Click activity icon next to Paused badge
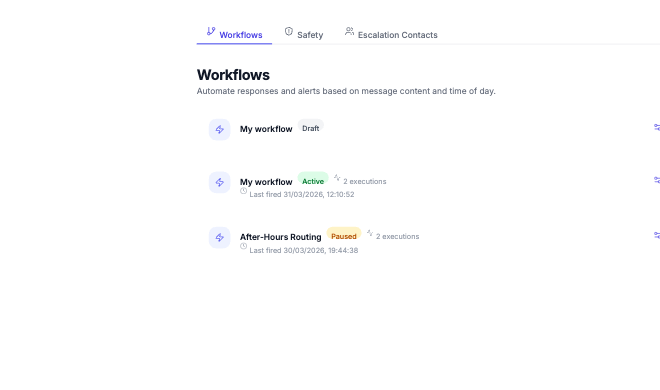This screenshot has width=660, height=390. (370, 233)
